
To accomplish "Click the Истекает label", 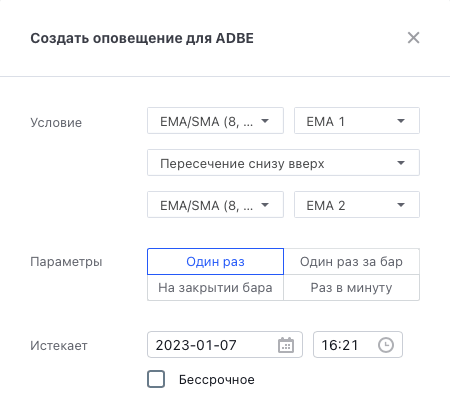I will (x=59, y=346).
